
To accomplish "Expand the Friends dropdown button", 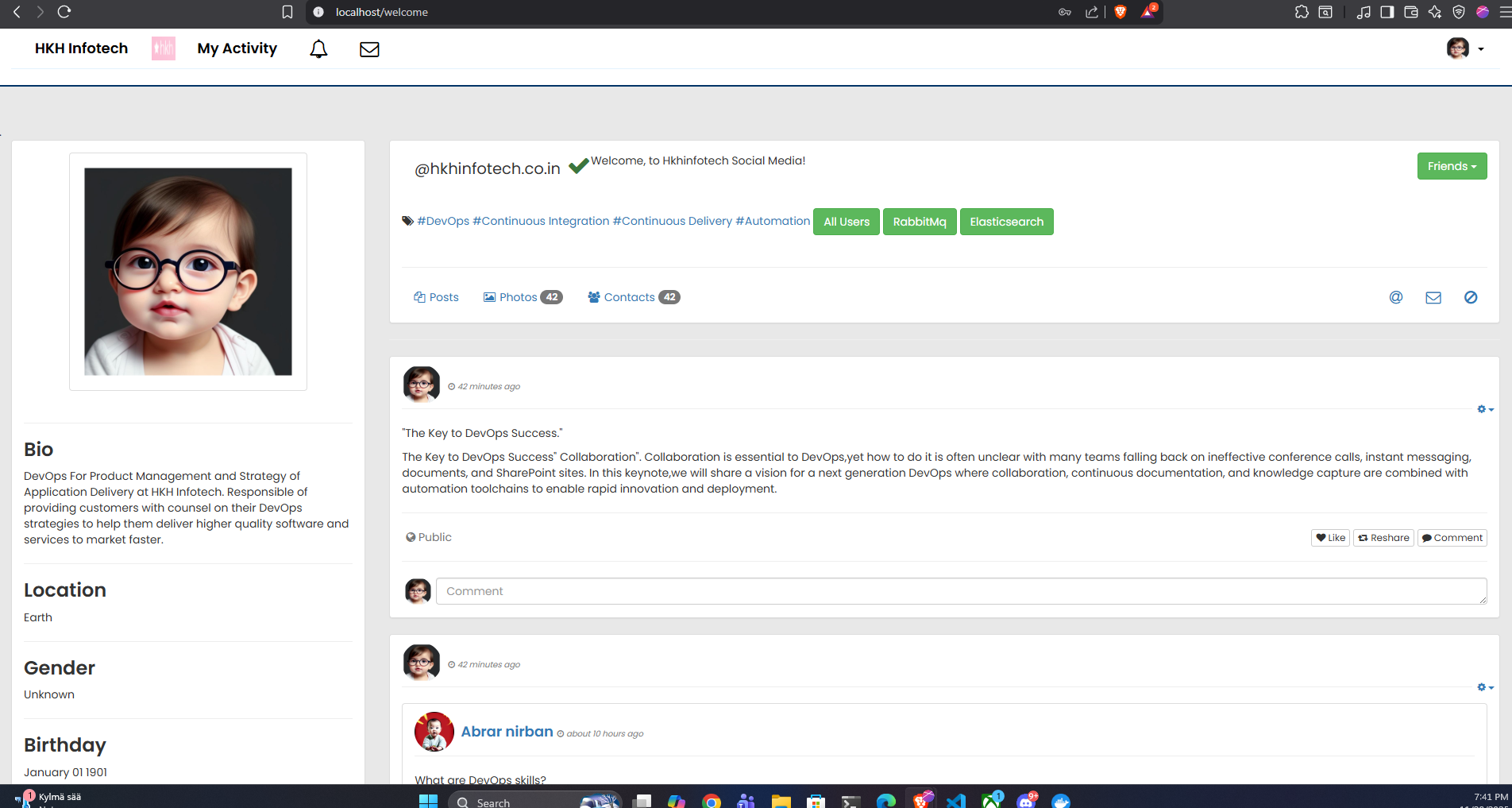I will coord(1451,166).
